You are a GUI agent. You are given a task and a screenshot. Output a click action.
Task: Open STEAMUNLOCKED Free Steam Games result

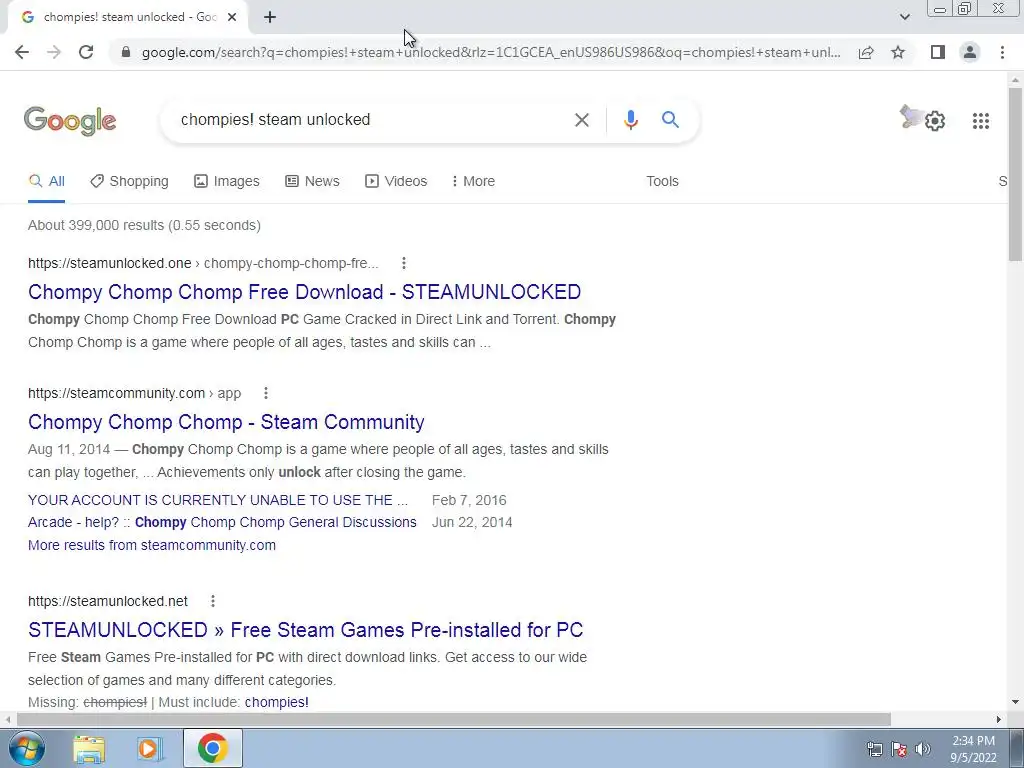tap(306, 630)
